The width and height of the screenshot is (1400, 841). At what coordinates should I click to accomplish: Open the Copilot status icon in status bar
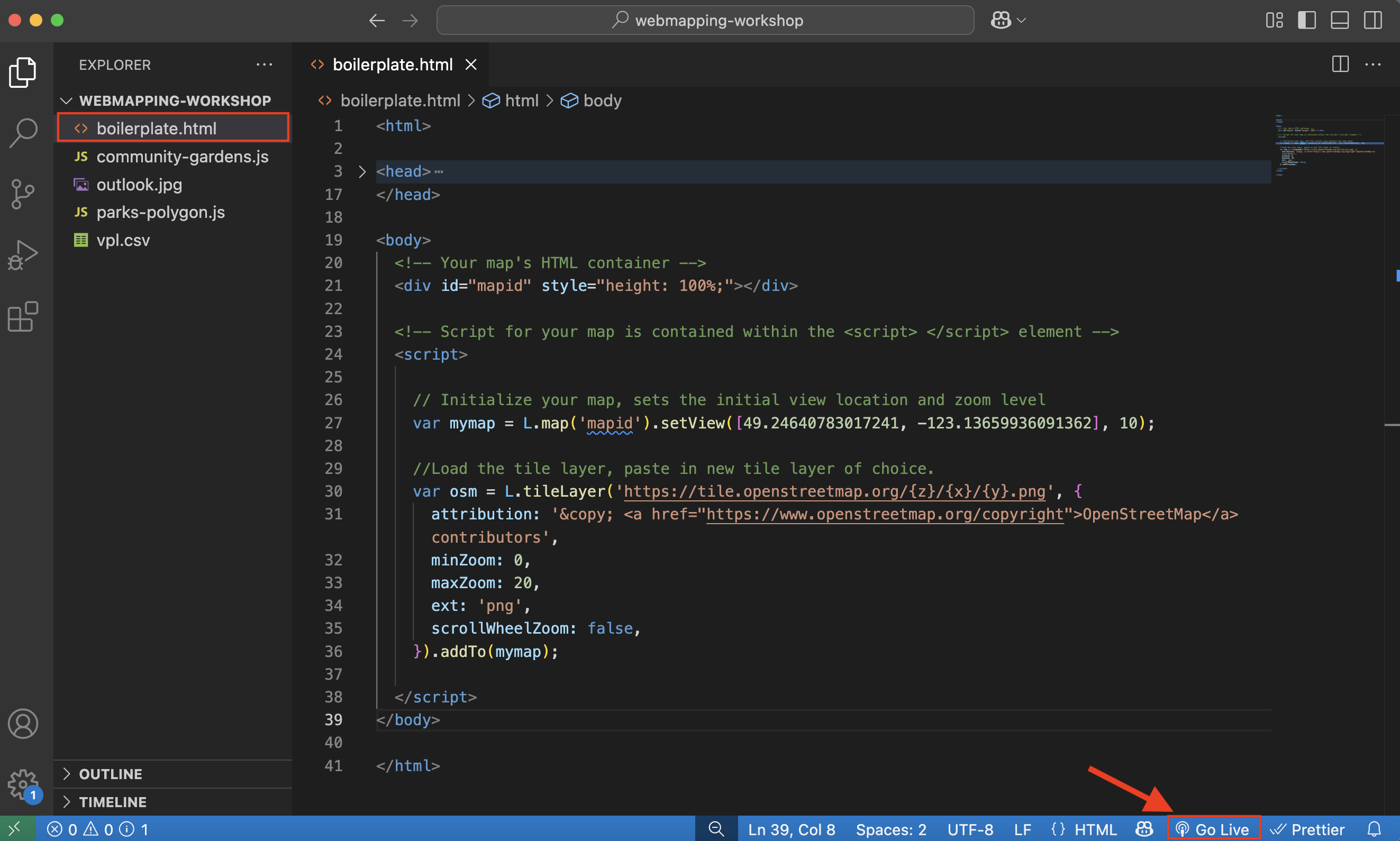[1144, 829]
